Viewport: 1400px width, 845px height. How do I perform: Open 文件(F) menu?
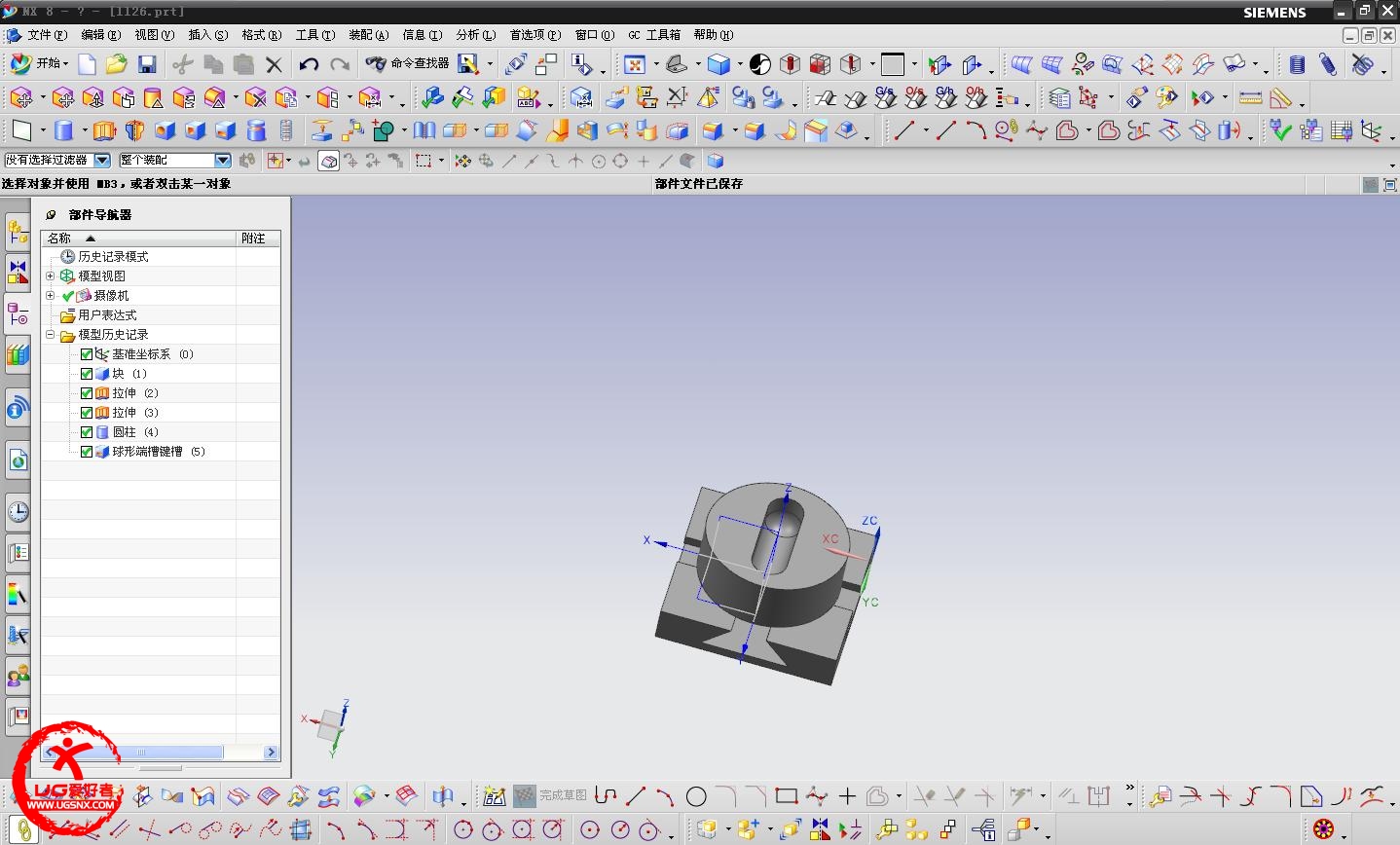click(48, 35)
